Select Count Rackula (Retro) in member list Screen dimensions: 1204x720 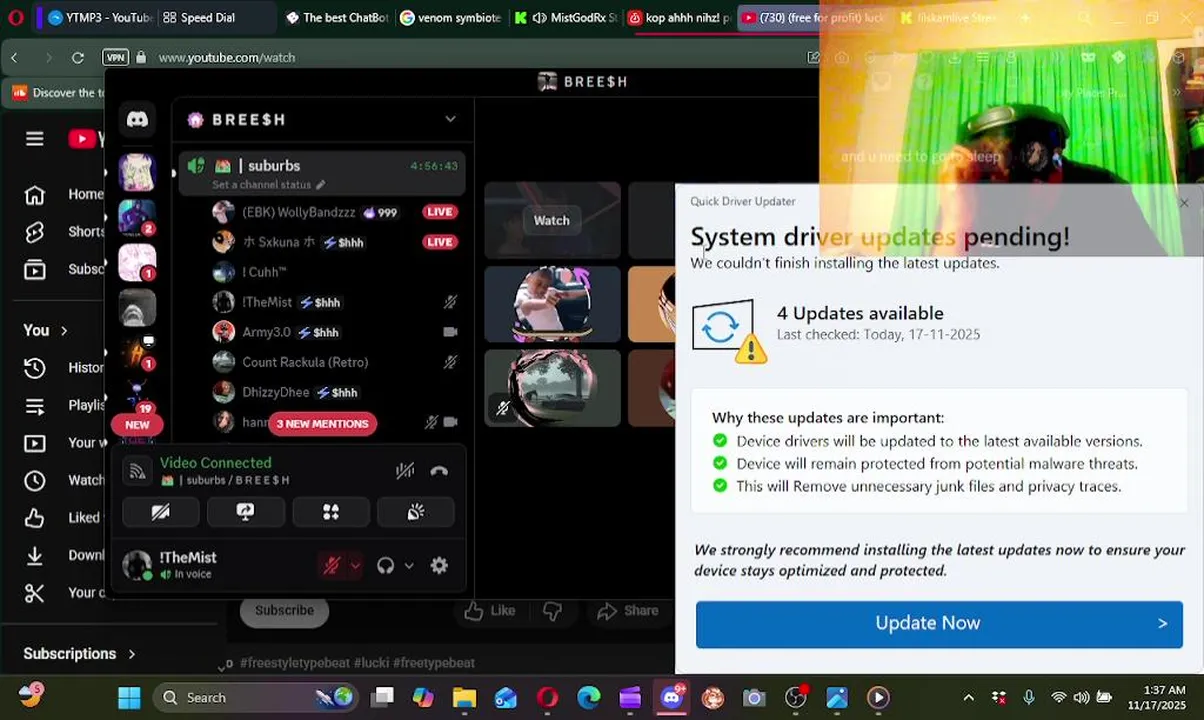[x=305, y=362]
